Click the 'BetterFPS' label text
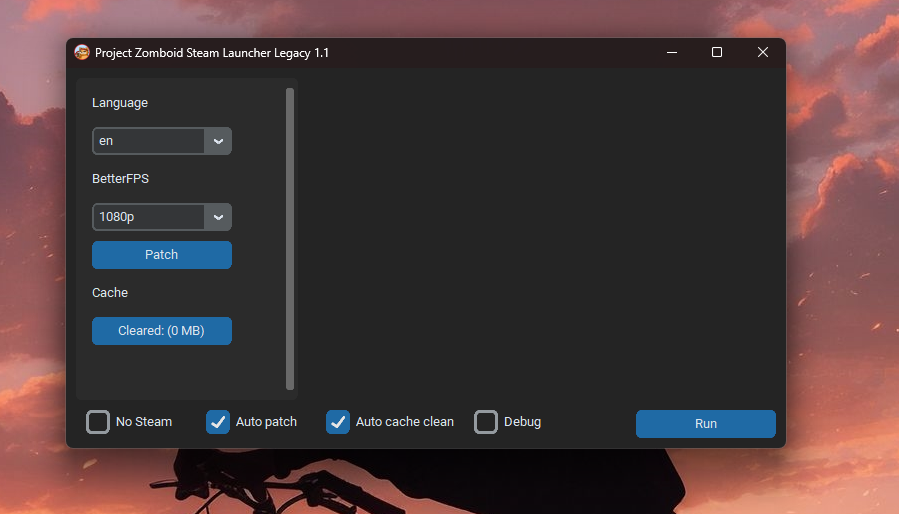 click(x=120, y=178)
